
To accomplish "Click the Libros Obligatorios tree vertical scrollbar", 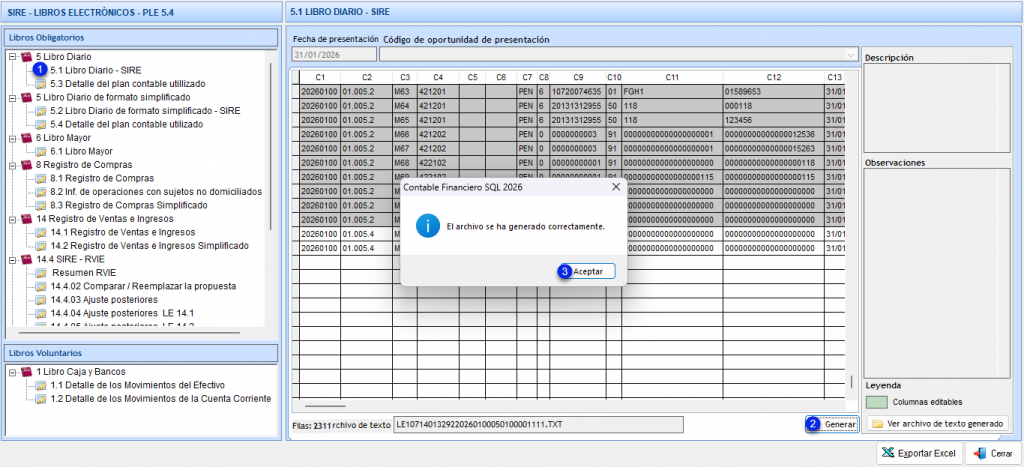I will tap(270, 146).
